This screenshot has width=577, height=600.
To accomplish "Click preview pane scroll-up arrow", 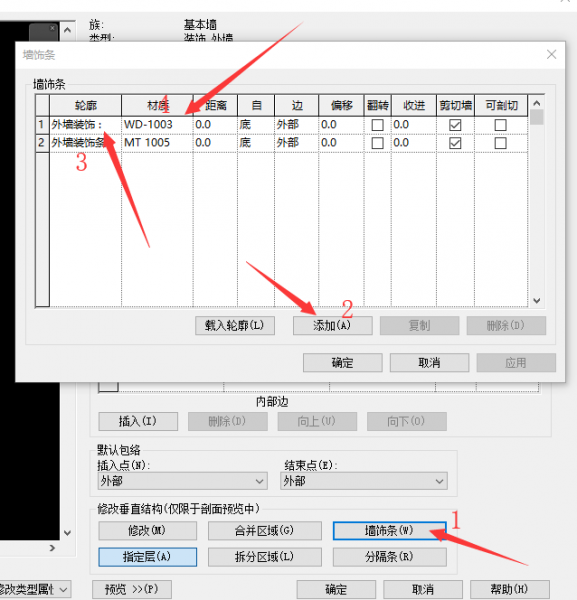I will (x=67, y=30).
